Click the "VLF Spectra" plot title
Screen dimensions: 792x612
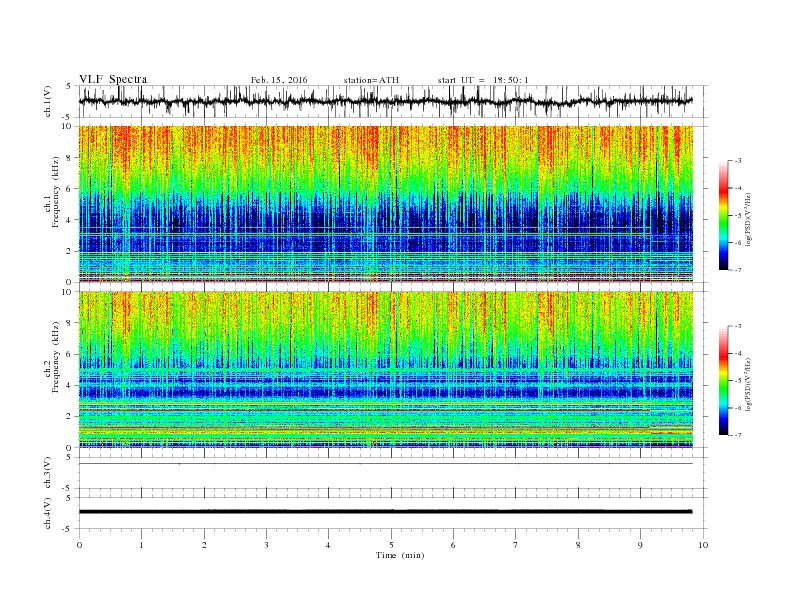(113, 79)
